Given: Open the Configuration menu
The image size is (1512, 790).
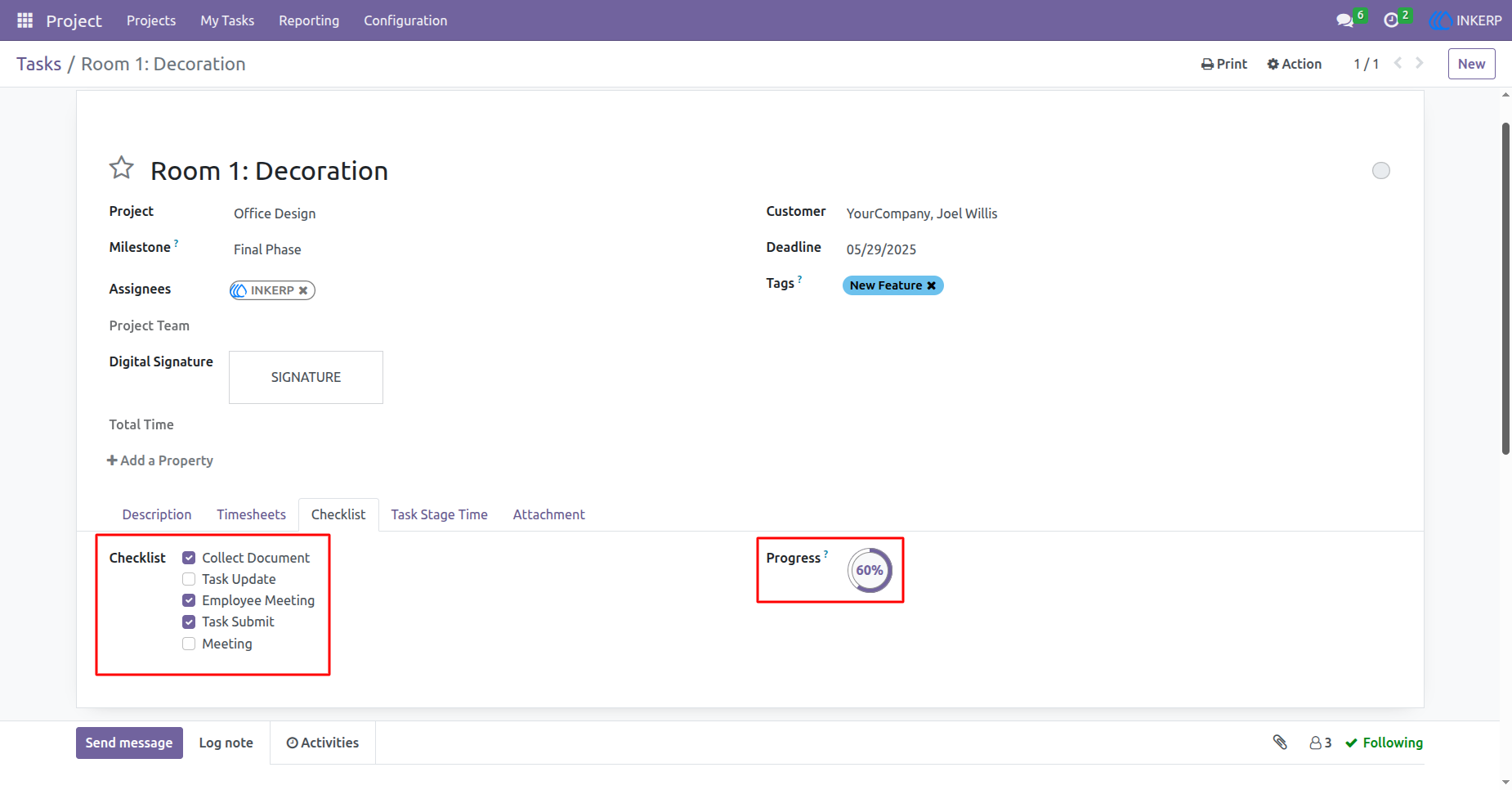Looking at the screenshot, I should pyautogui.click(x=405, y=20).
